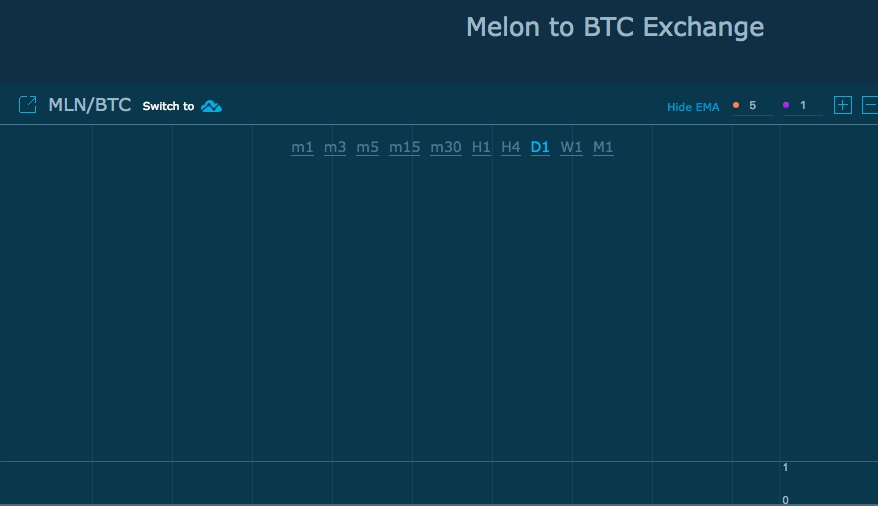Open the chart in a new window
Screen dimensions: 878x506
pos(28,105)
